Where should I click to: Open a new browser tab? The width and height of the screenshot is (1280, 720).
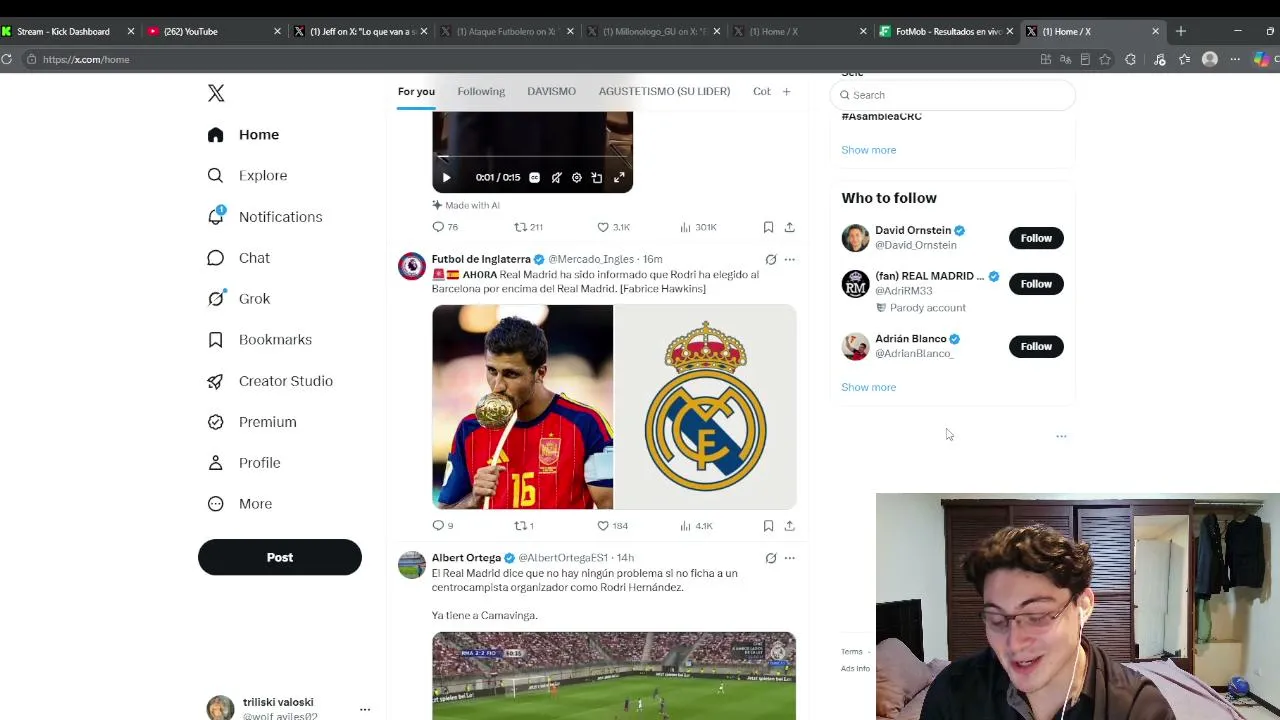tap(1181, 31)
